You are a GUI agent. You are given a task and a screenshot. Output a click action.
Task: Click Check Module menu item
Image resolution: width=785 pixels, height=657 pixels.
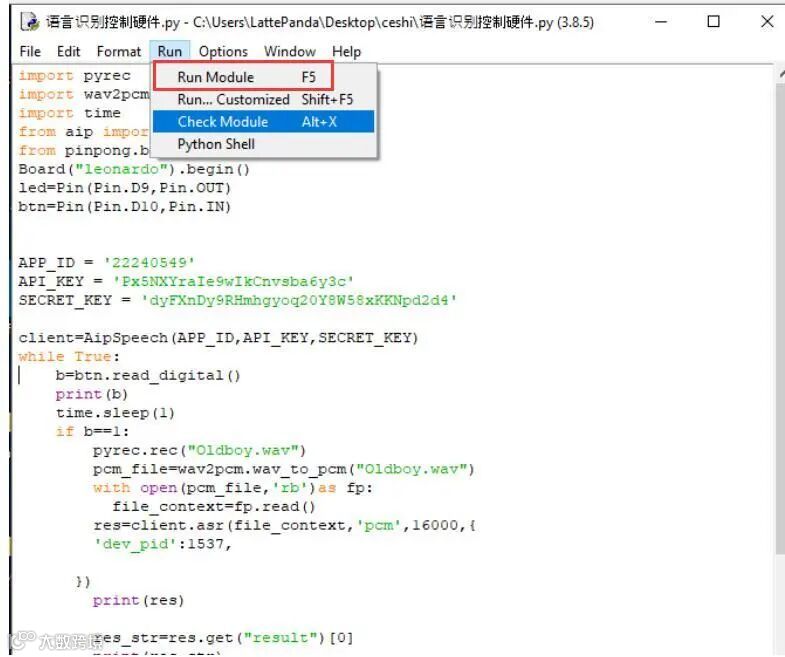tap(263, 122)
